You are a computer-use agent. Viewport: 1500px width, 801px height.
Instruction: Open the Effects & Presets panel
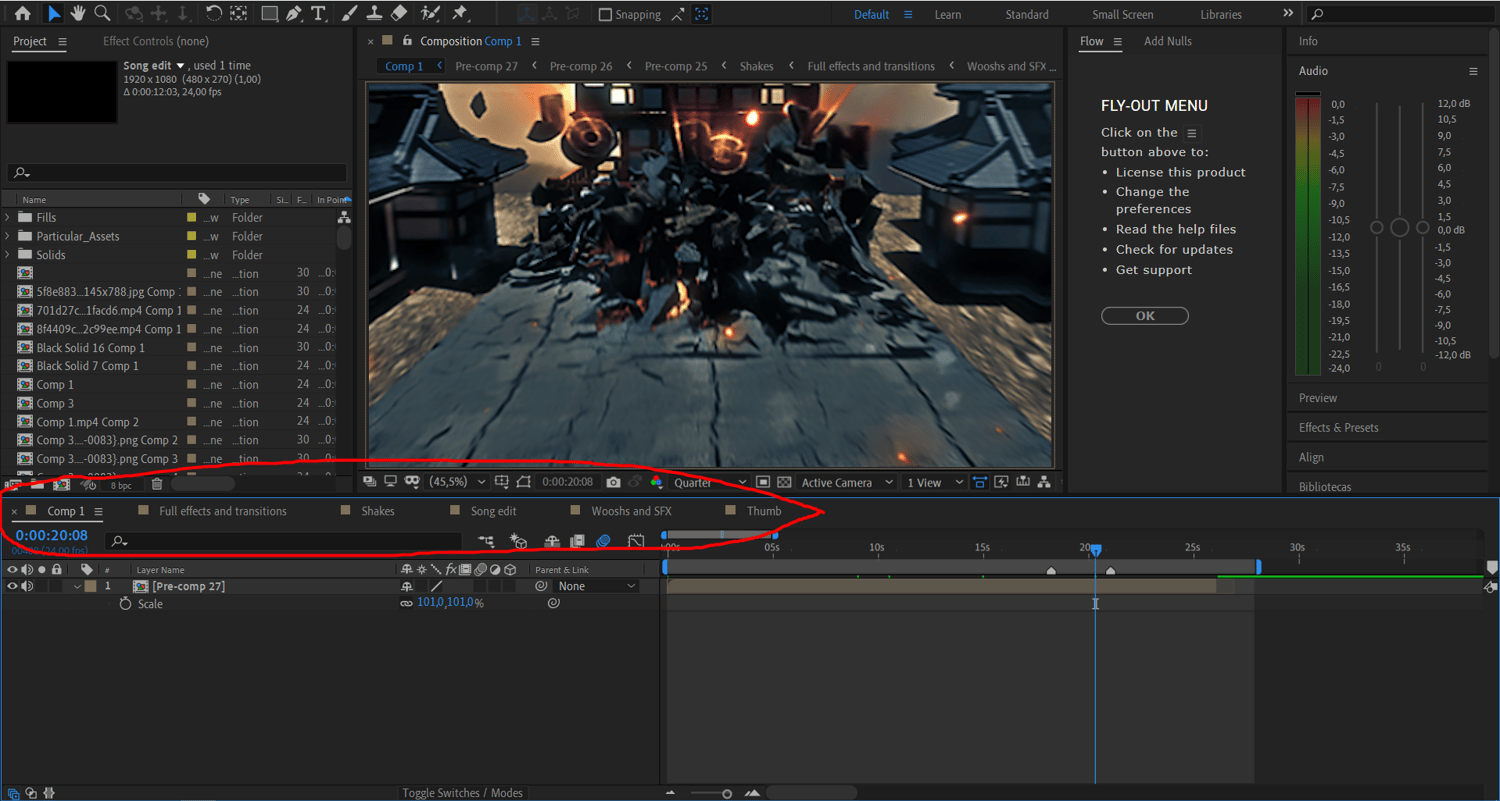point(1338,427)
